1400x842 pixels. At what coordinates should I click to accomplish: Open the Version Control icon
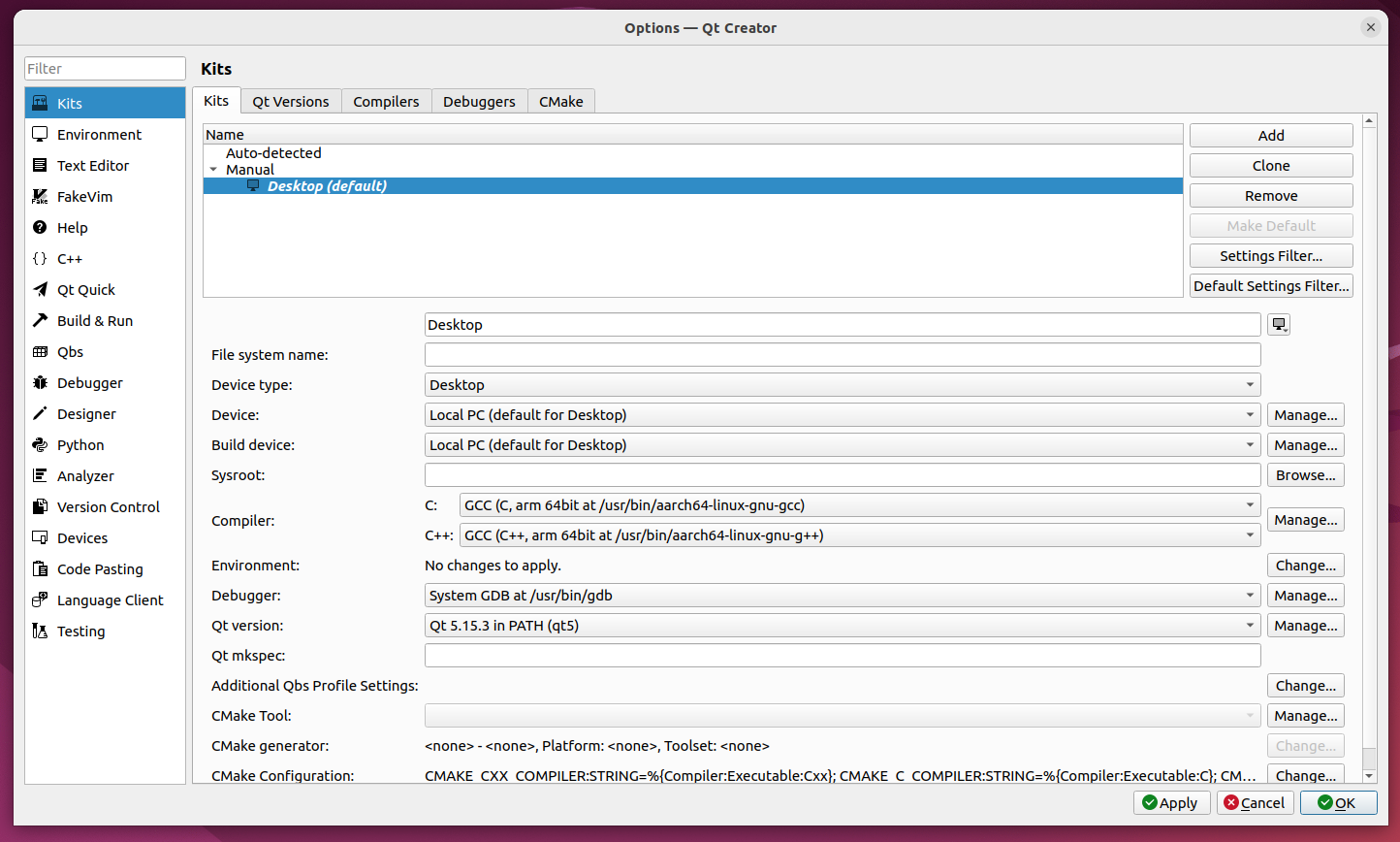[x=40, y=506]
